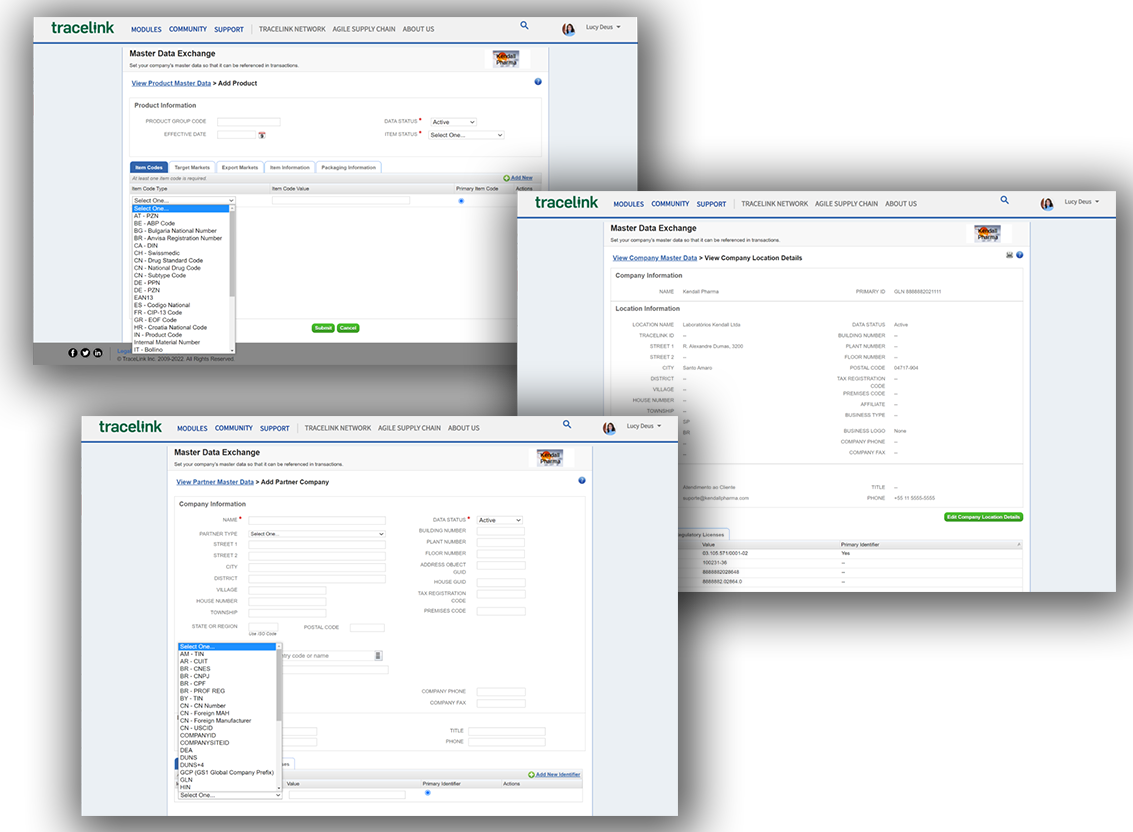
Task: Collapse identifier type dropdown in Add Partner table
Action: (x=230, y=795)
